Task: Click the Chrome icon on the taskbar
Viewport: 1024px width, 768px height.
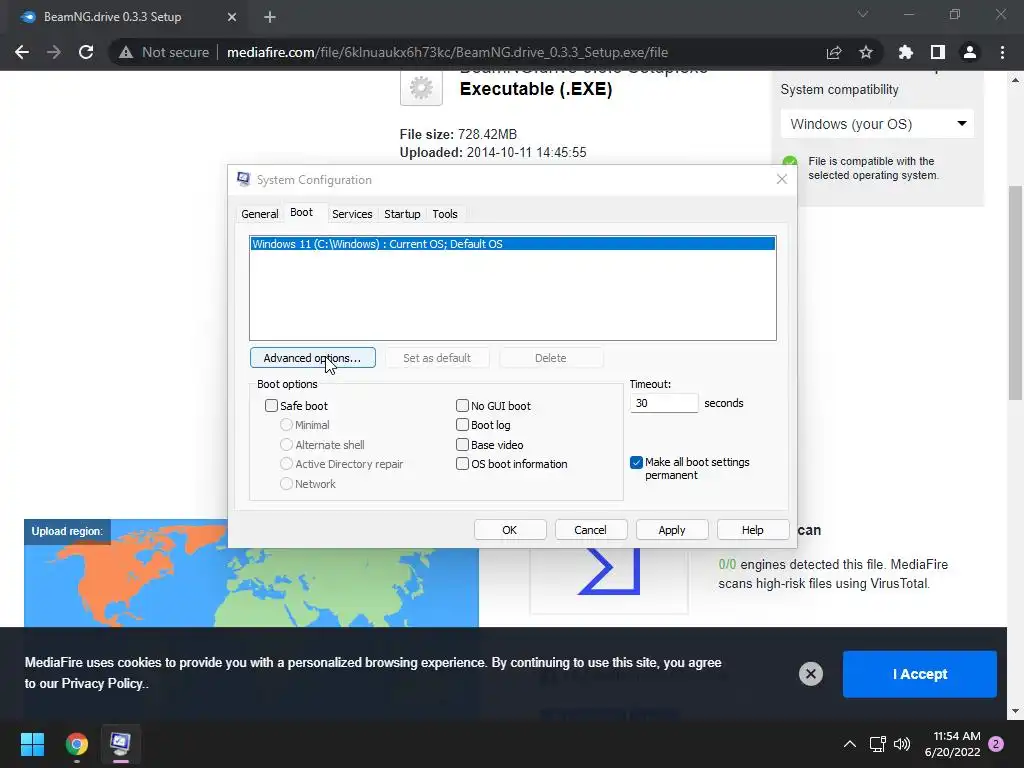Action: click(77, 744)
